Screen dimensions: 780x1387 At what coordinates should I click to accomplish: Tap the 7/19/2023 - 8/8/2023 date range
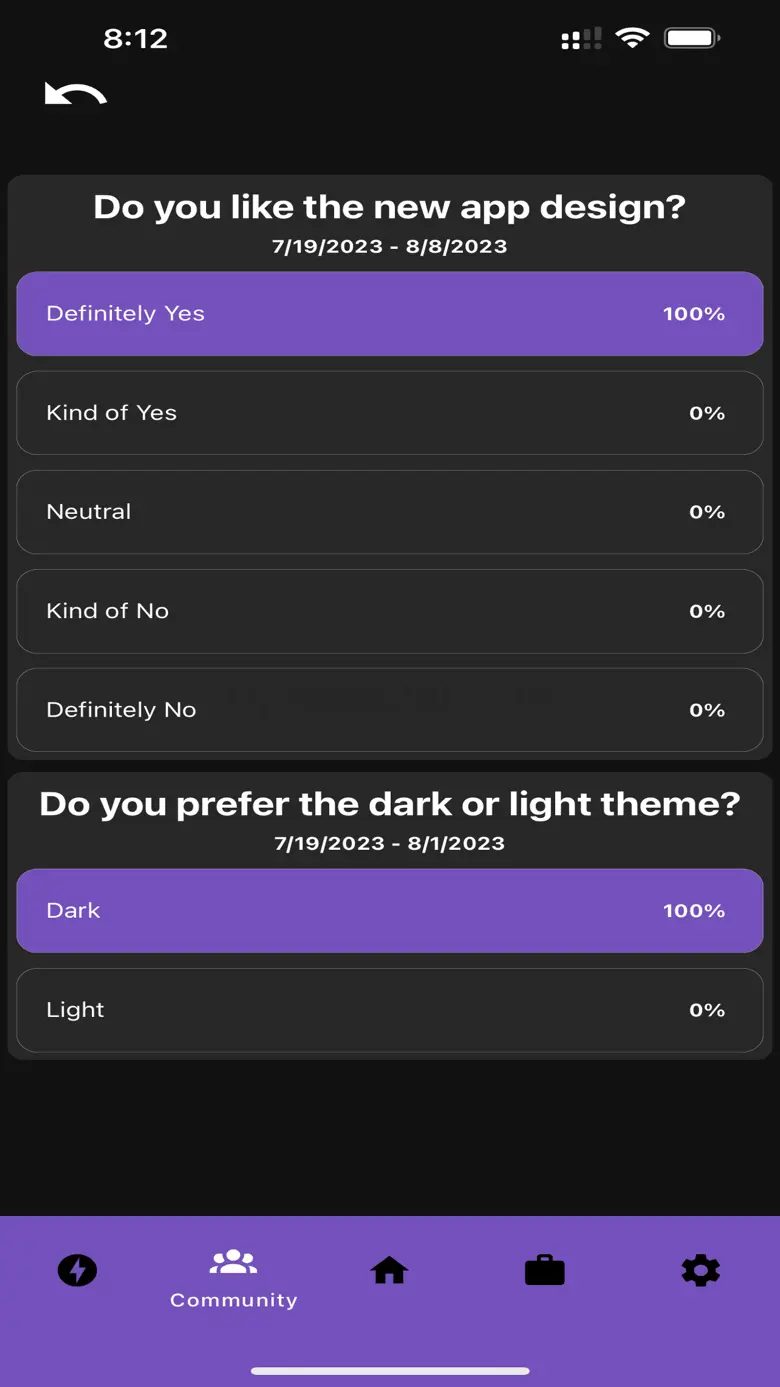tap(390, 246)
